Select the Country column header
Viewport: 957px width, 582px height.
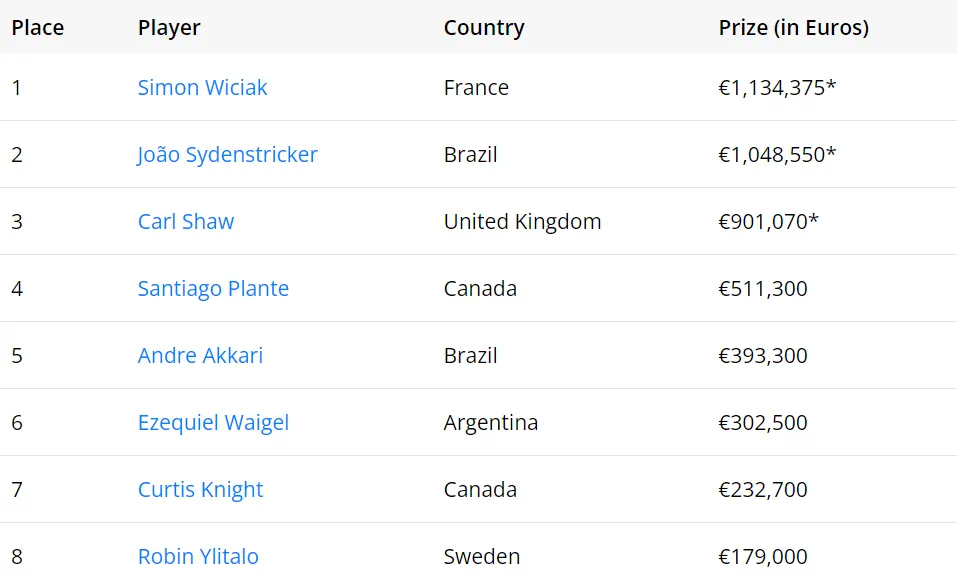pos(484,28)
